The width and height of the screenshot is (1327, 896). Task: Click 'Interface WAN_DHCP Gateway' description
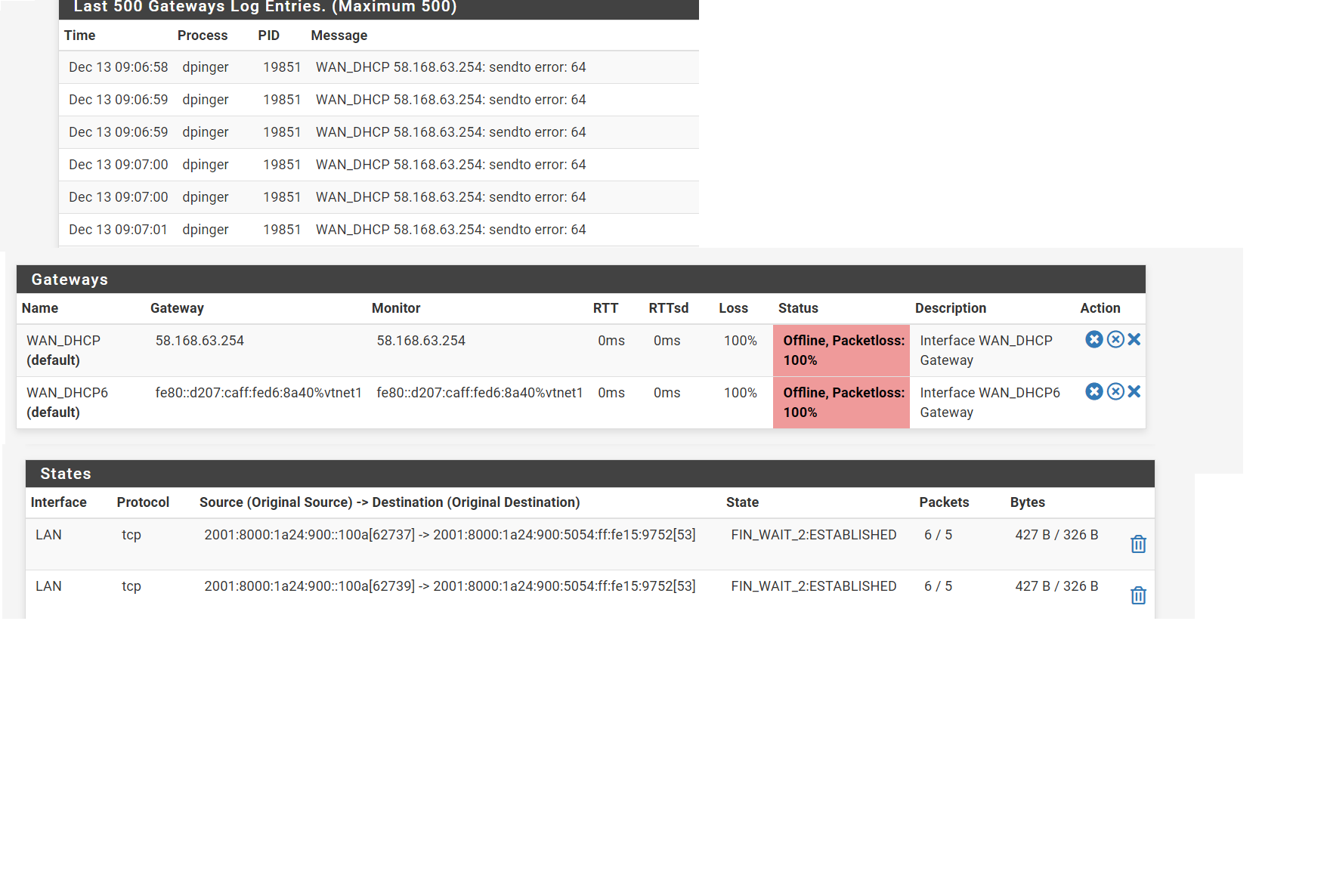pyautogui.click(x=986, y=351)
